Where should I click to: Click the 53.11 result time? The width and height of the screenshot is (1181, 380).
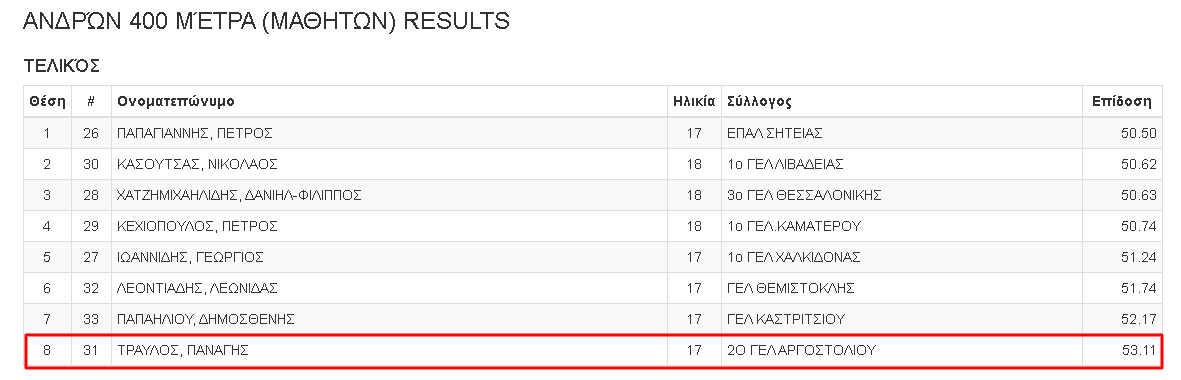(x=1138, y=351)
